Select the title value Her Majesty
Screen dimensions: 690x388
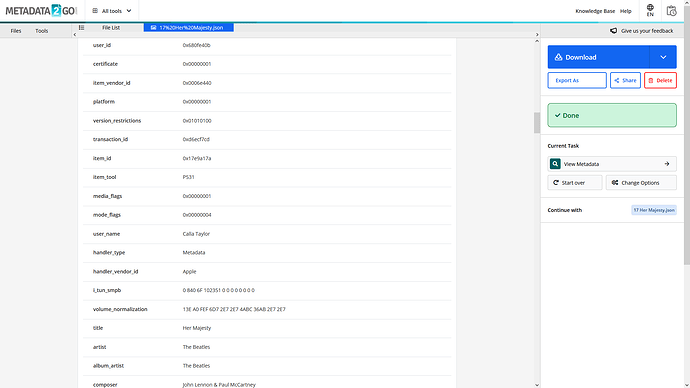[x=197, y=328]
